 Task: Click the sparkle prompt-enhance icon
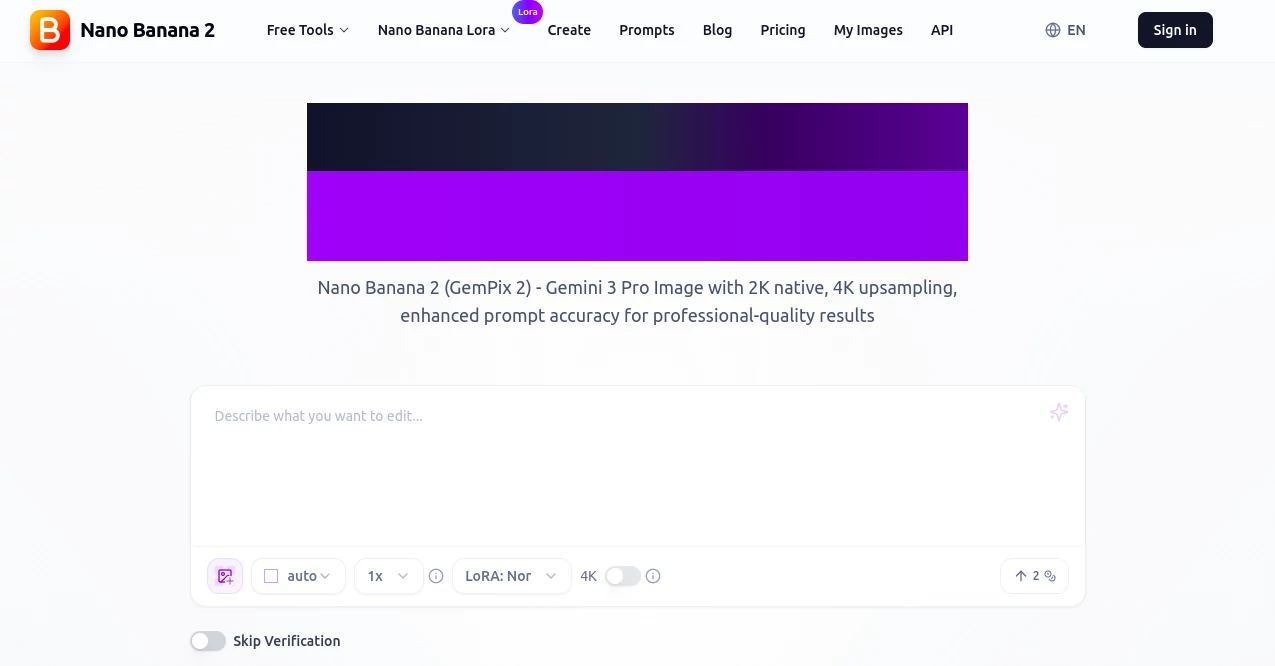(1058, 412)
